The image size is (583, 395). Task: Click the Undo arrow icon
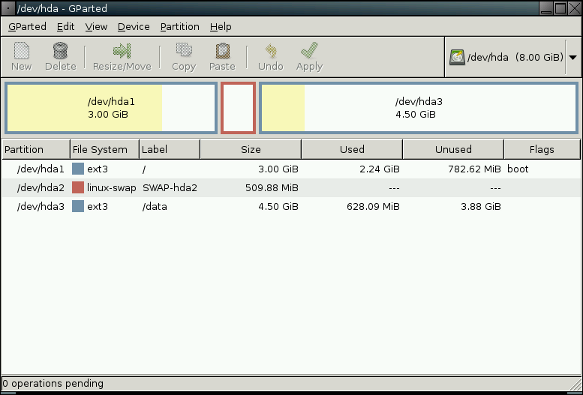tap(271, 51)
